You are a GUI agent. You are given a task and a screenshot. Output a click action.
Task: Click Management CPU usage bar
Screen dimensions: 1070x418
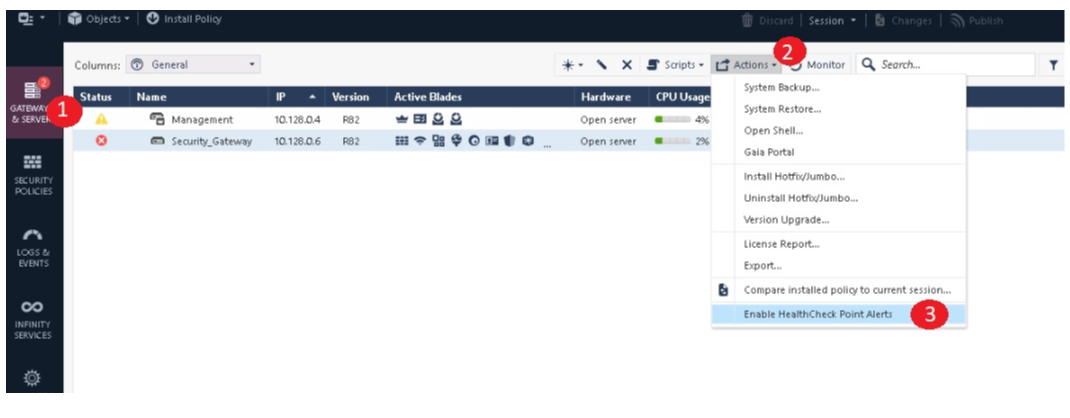pyautogui.click(x=672, y=119)
